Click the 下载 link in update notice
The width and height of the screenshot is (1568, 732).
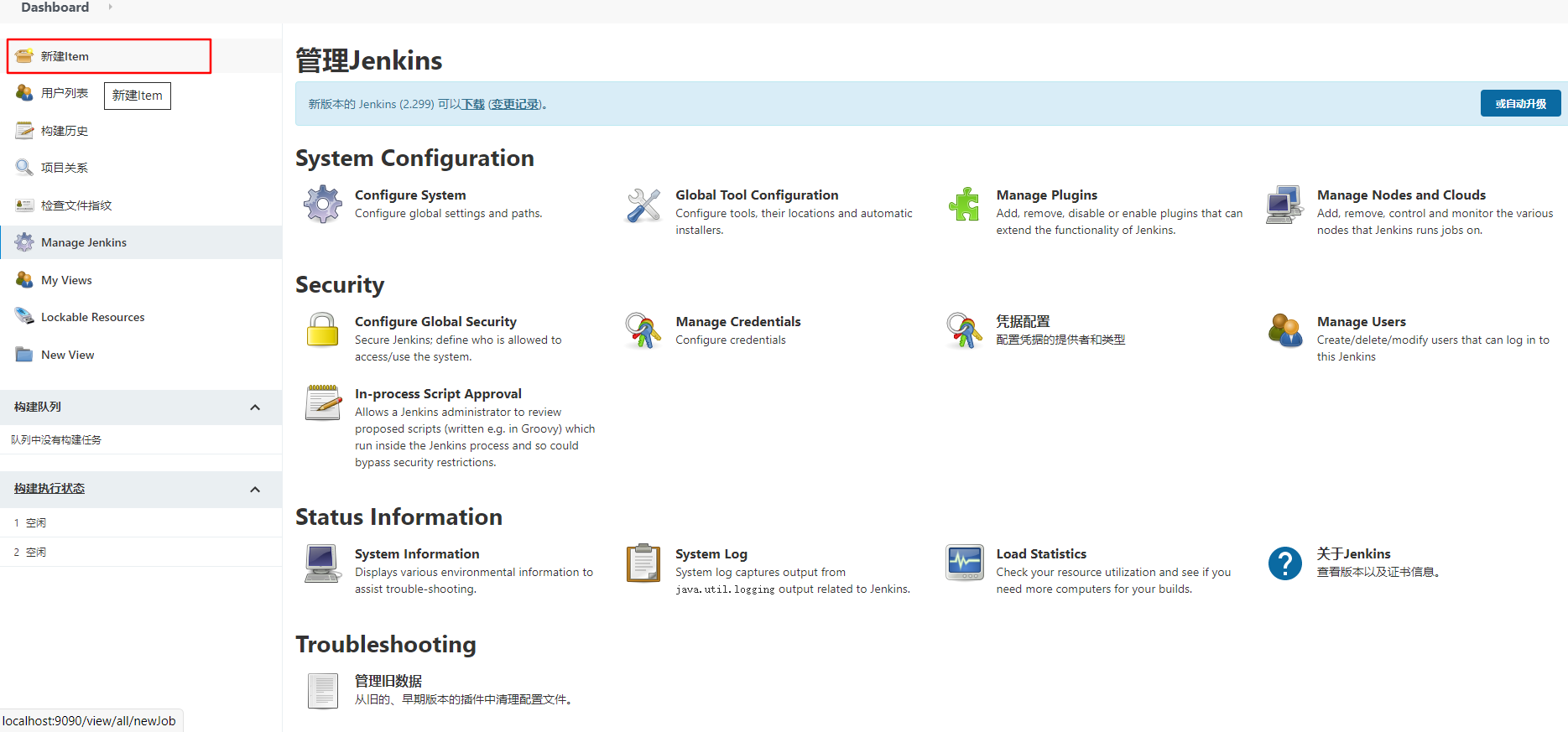coord(473,104)
